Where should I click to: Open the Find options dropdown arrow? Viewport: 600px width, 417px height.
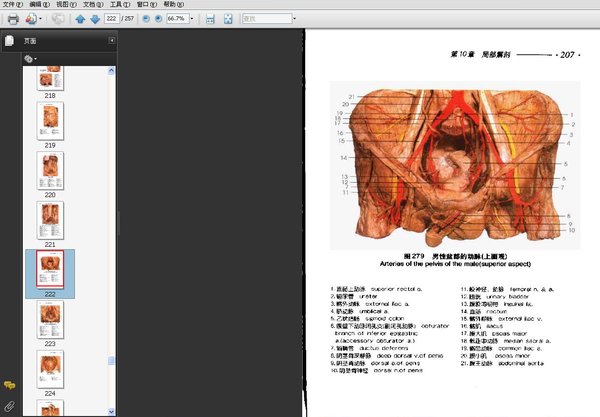tap(295, 18)
